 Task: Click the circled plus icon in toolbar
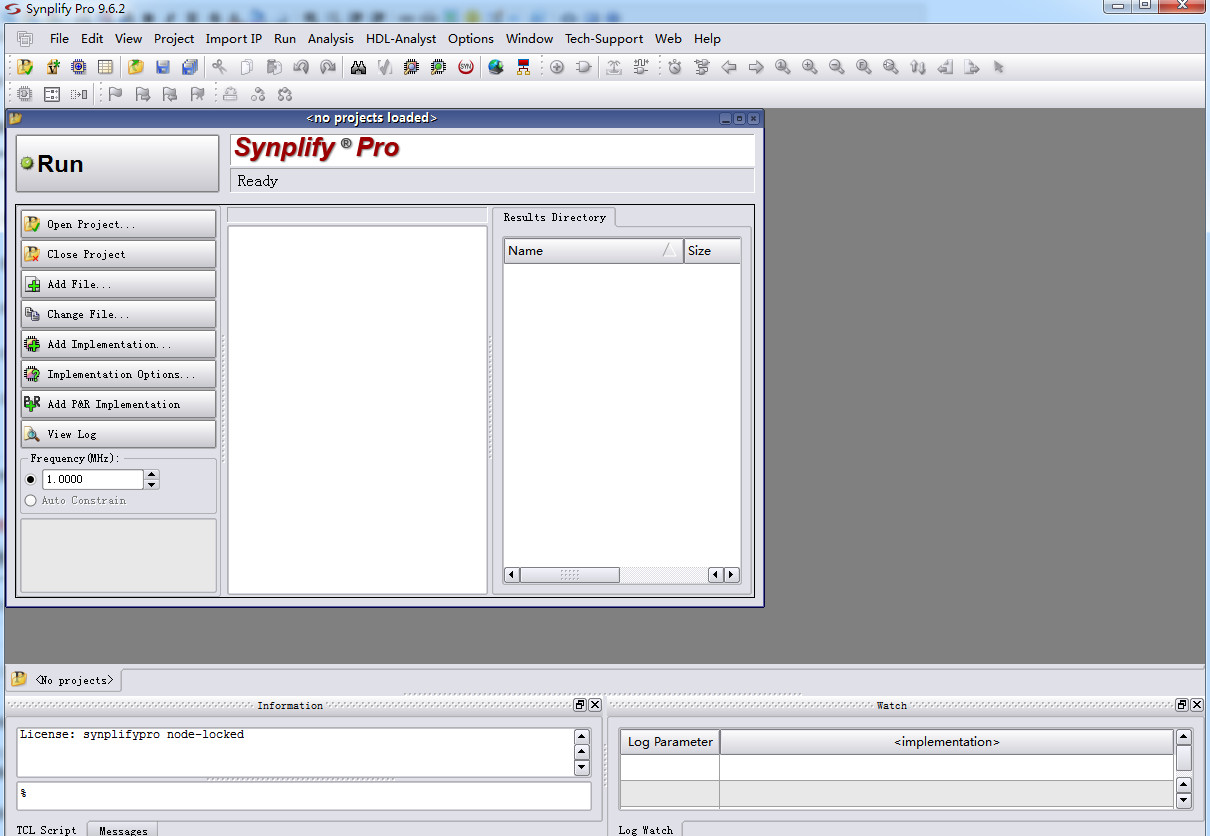557,67
